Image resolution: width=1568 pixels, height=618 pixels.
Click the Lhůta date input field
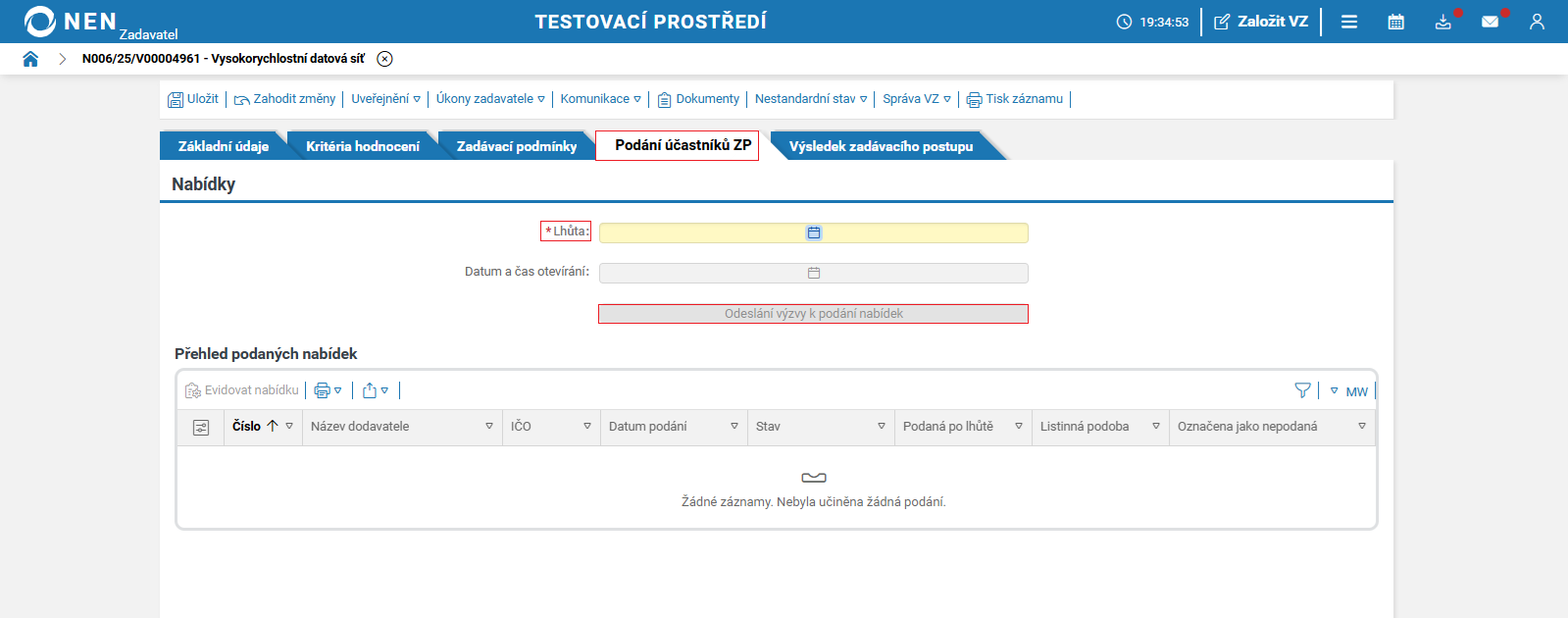click(814, 232)
